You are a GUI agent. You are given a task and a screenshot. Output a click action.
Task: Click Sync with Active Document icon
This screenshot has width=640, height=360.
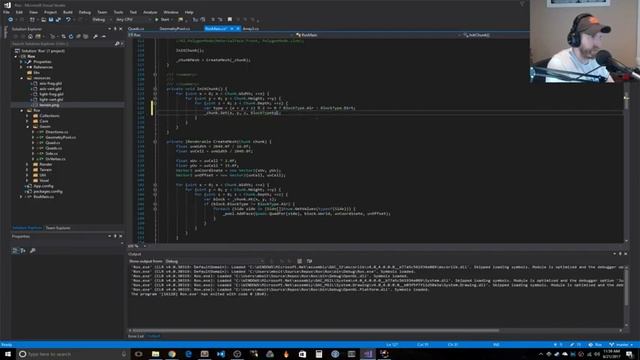click(63, 36)
